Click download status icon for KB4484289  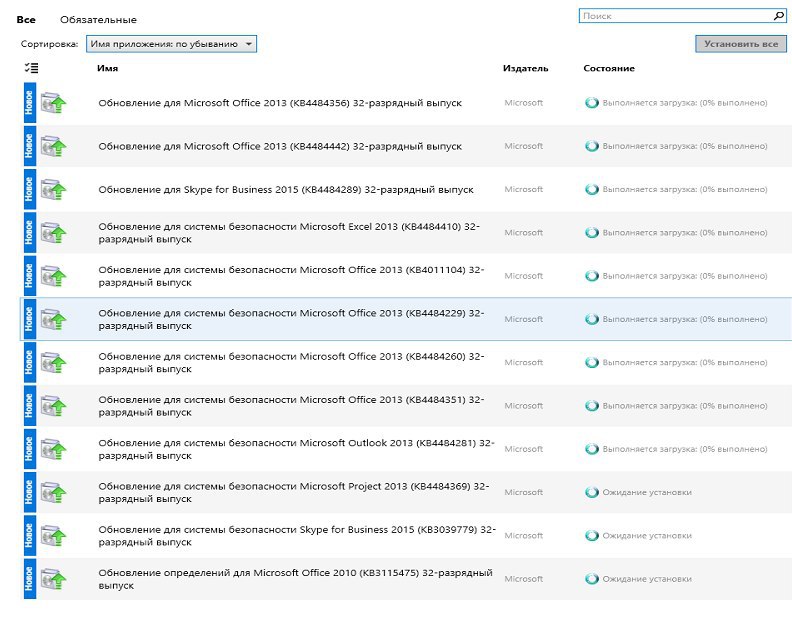[591, 189]
